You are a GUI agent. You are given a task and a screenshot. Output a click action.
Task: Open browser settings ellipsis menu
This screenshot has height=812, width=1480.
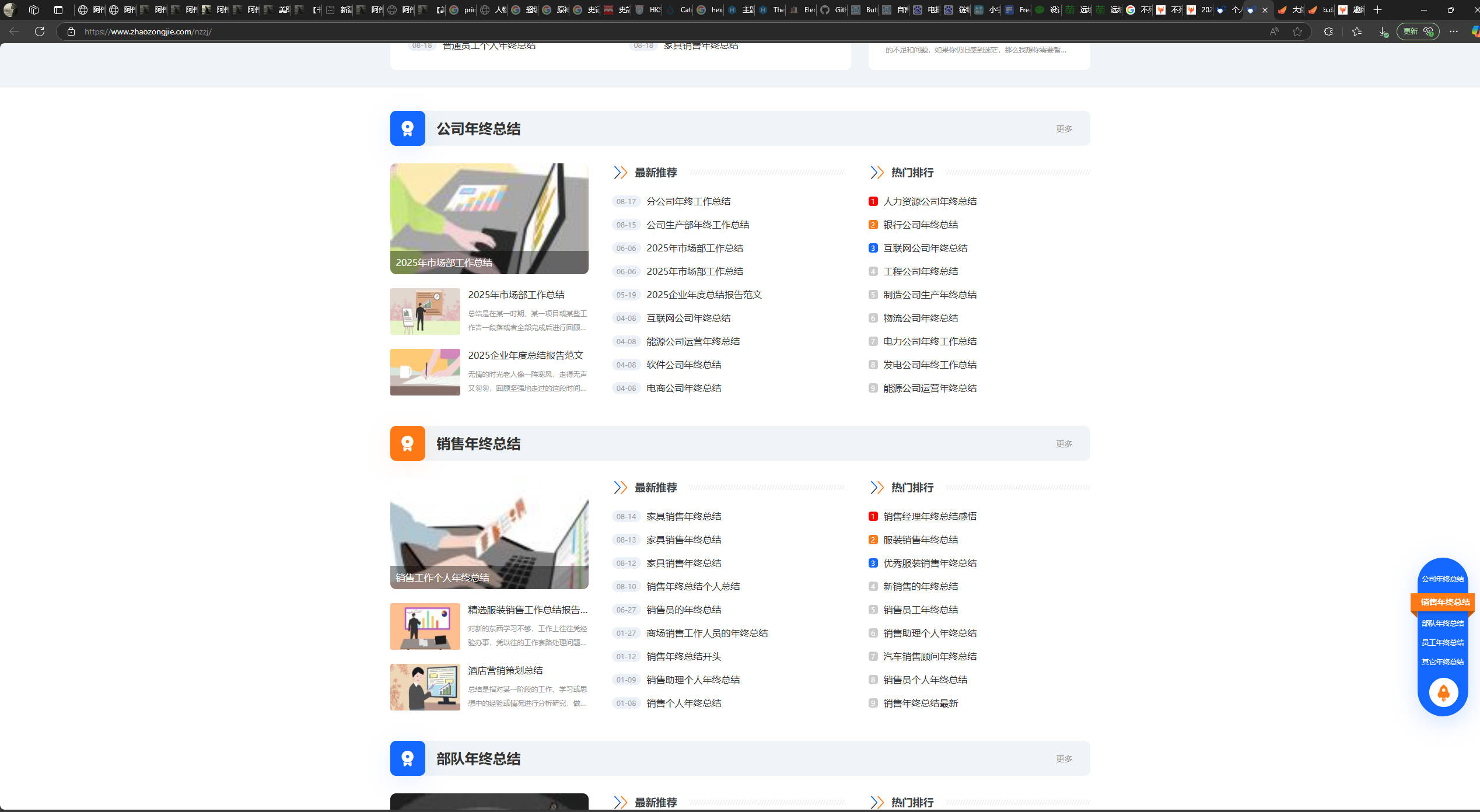[x=1453, y=32]
